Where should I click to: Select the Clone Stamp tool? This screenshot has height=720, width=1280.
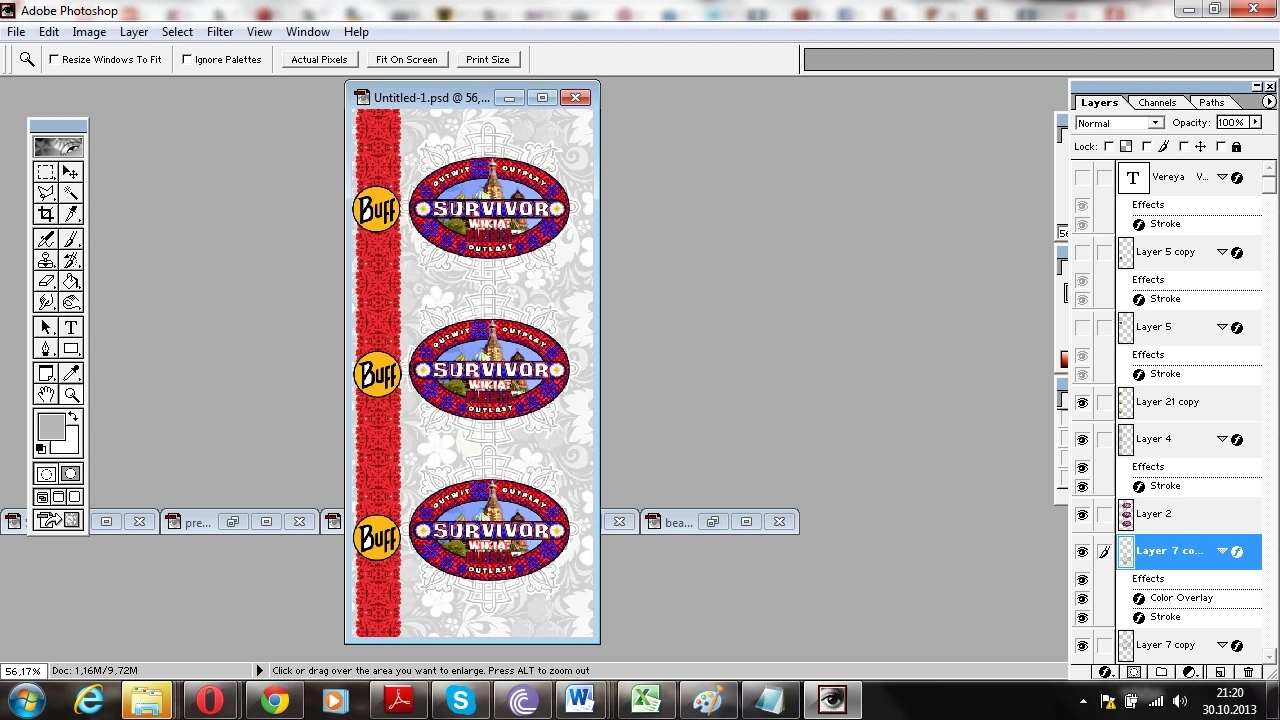(x=46, y=260)
